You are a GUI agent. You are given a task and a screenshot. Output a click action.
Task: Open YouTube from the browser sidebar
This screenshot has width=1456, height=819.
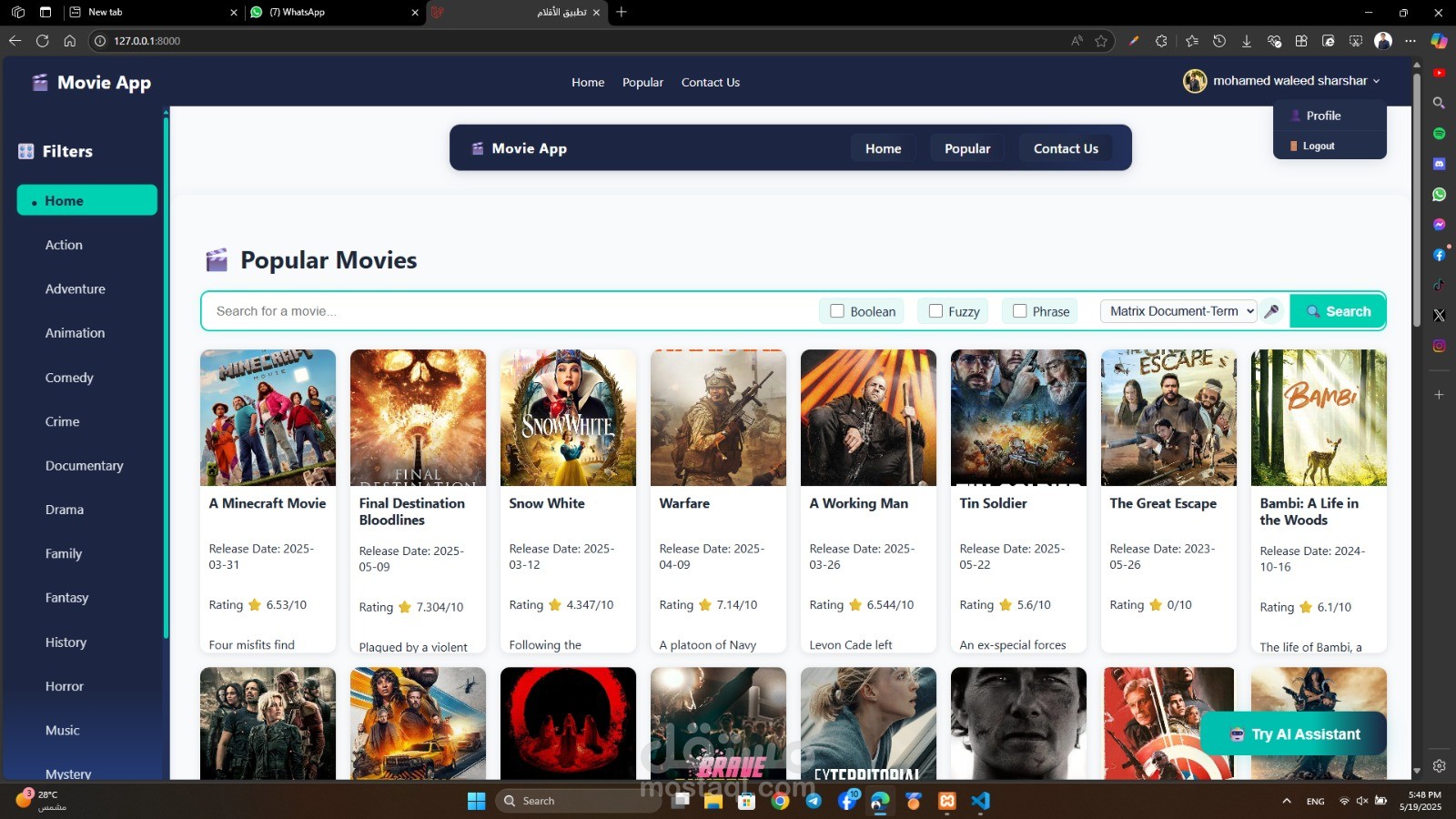point(1438,72)
